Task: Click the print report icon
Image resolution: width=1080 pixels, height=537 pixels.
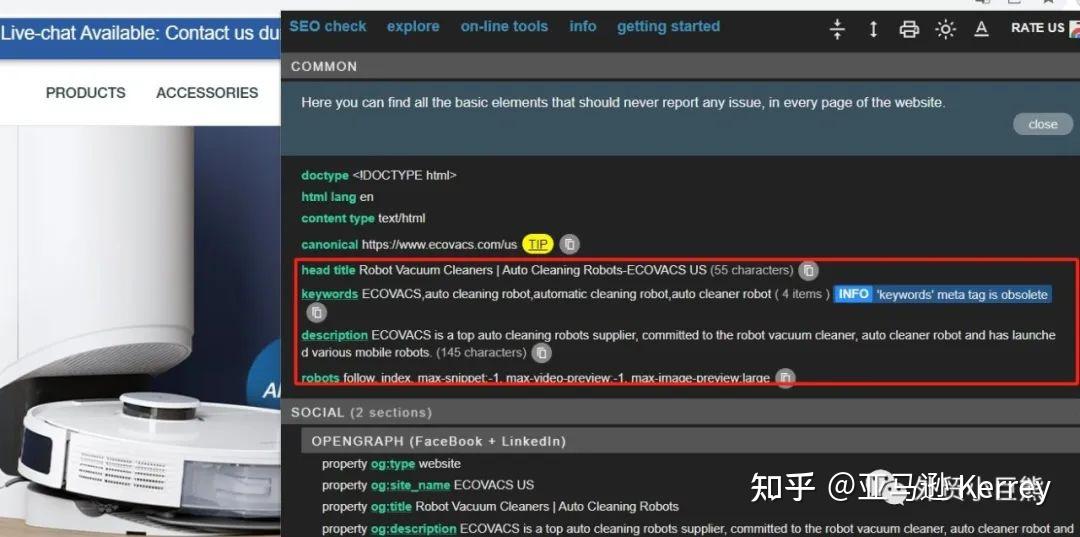Action: point(909,29)
